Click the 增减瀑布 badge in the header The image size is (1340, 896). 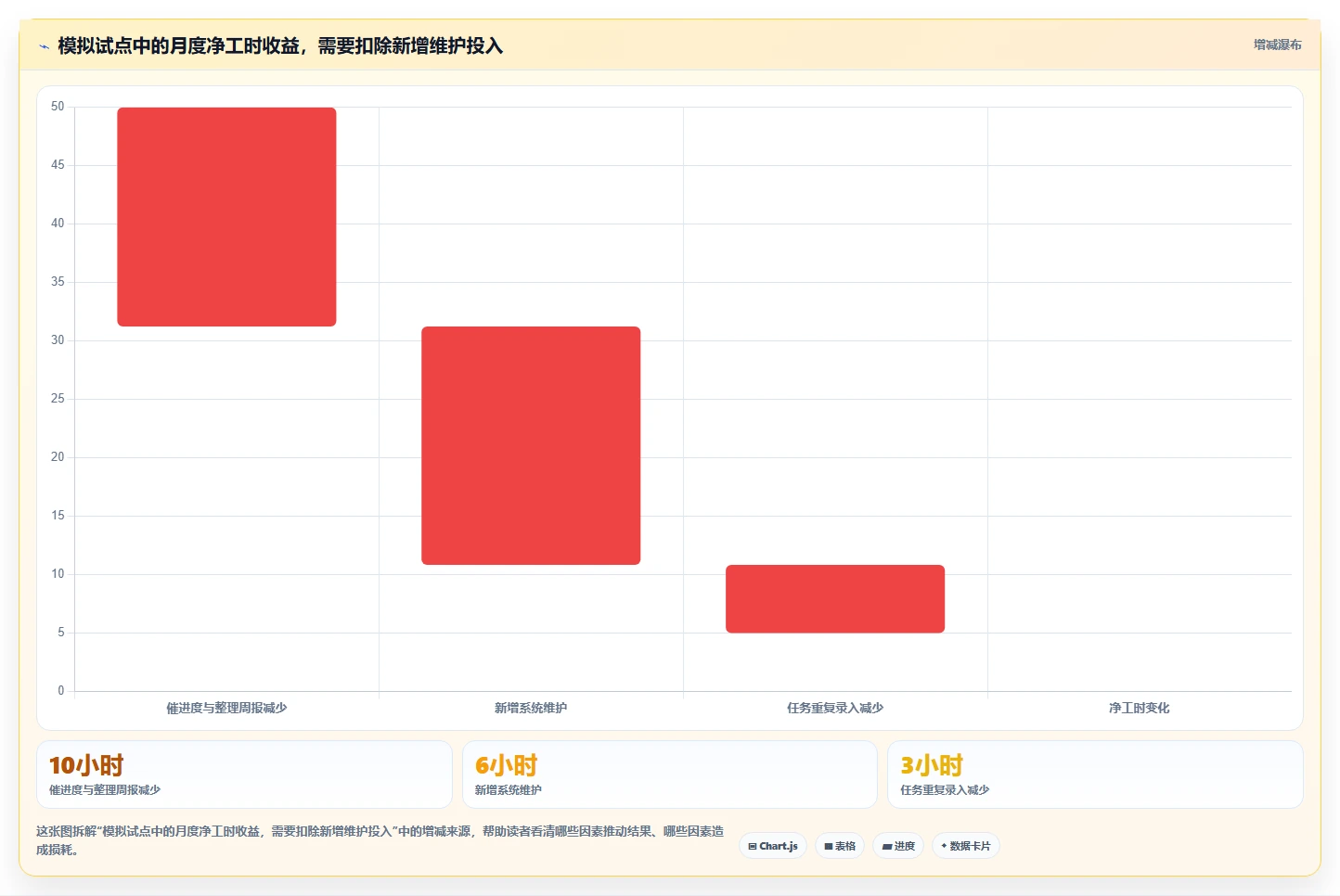pyautogui.click(x=1277, y=45)
